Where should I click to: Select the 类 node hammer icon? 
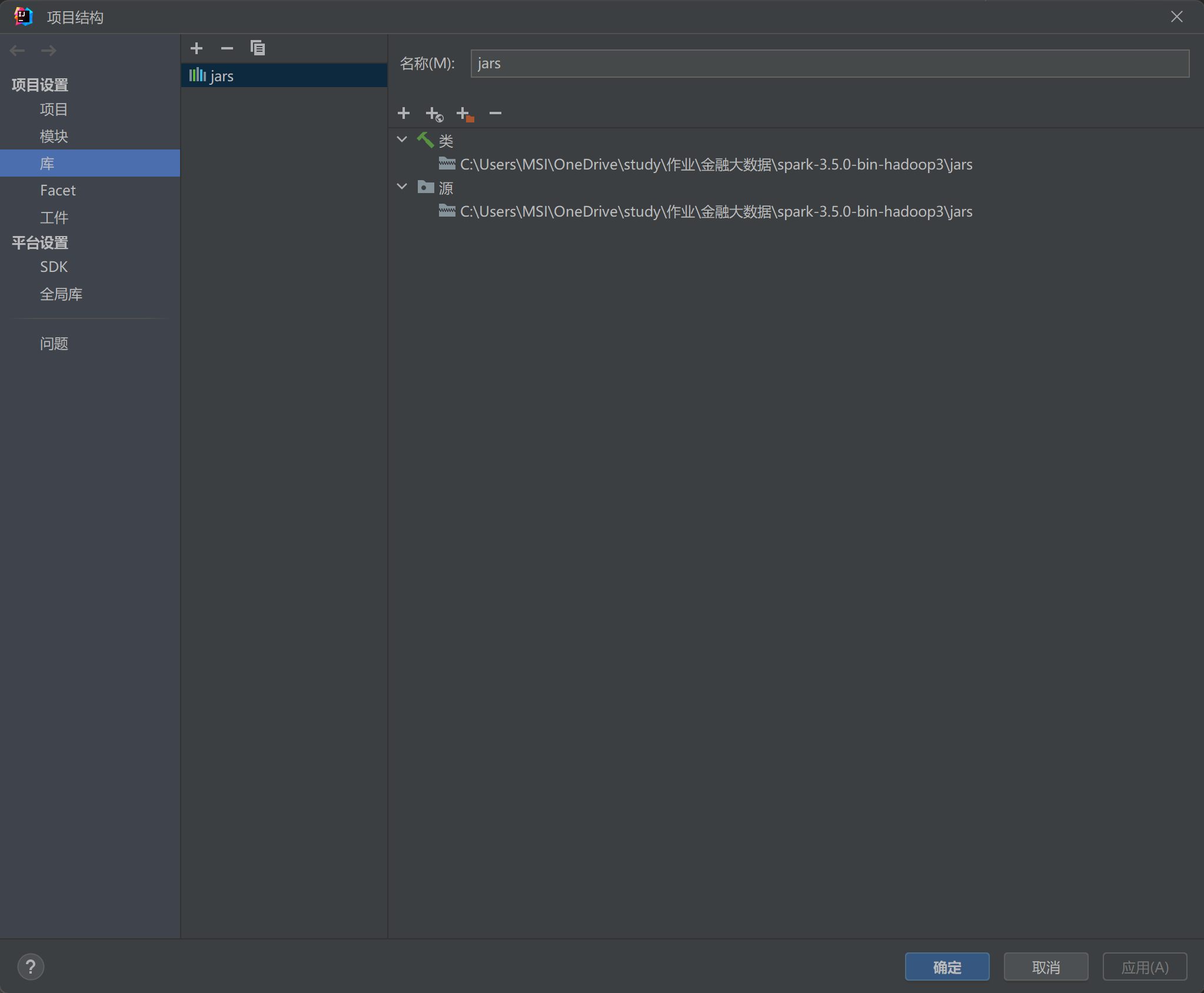click(425, 140)
